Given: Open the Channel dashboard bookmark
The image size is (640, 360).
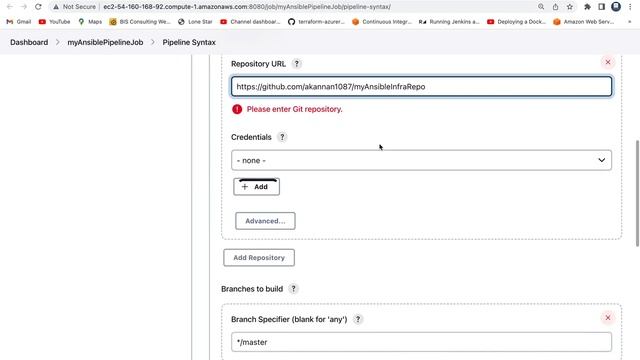Looking at the screenshot, I should coord(250,22).
